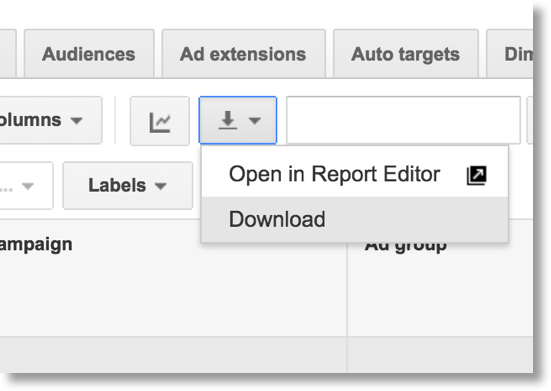Switch to the Ad extensions tab

(x=243, y=54)
